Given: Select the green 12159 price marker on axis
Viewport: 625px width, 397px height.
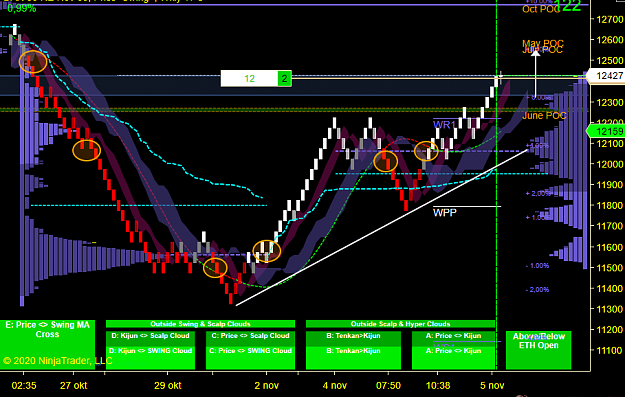Looking at the screenshot, I should click(607, 131).
